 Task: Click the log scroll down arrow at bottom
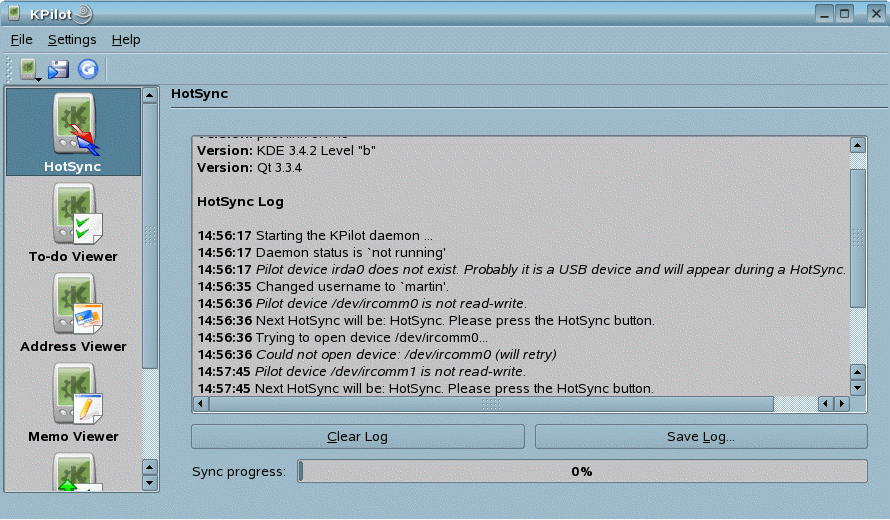pyautogui.click(x=858, y=388)
